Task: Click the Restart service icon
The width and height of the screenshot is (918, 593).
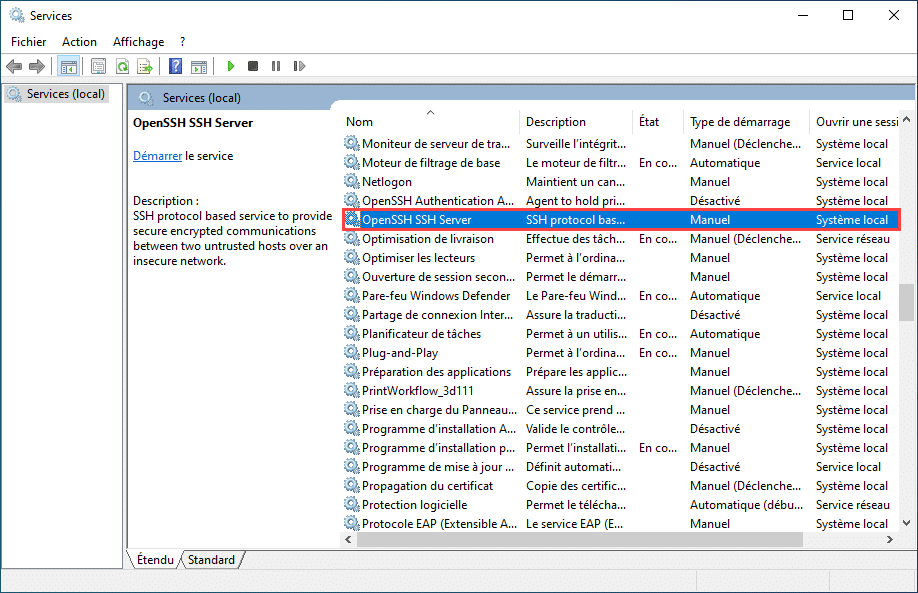Action: (299, 66)
